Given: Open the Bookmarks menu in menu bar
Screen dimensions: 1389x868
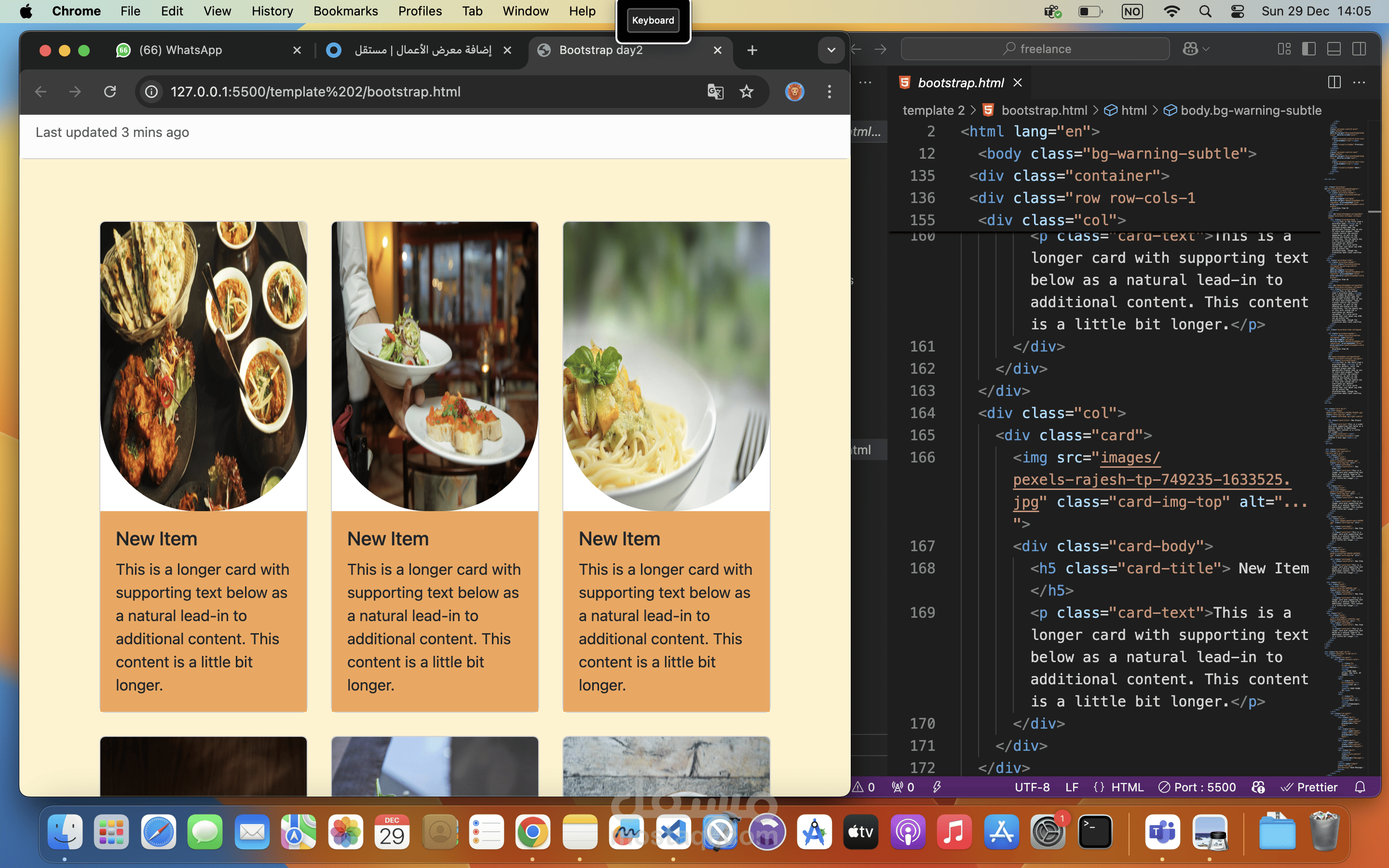Looking at the screenshot, I should pyautogui.click(x=345, y=11).
